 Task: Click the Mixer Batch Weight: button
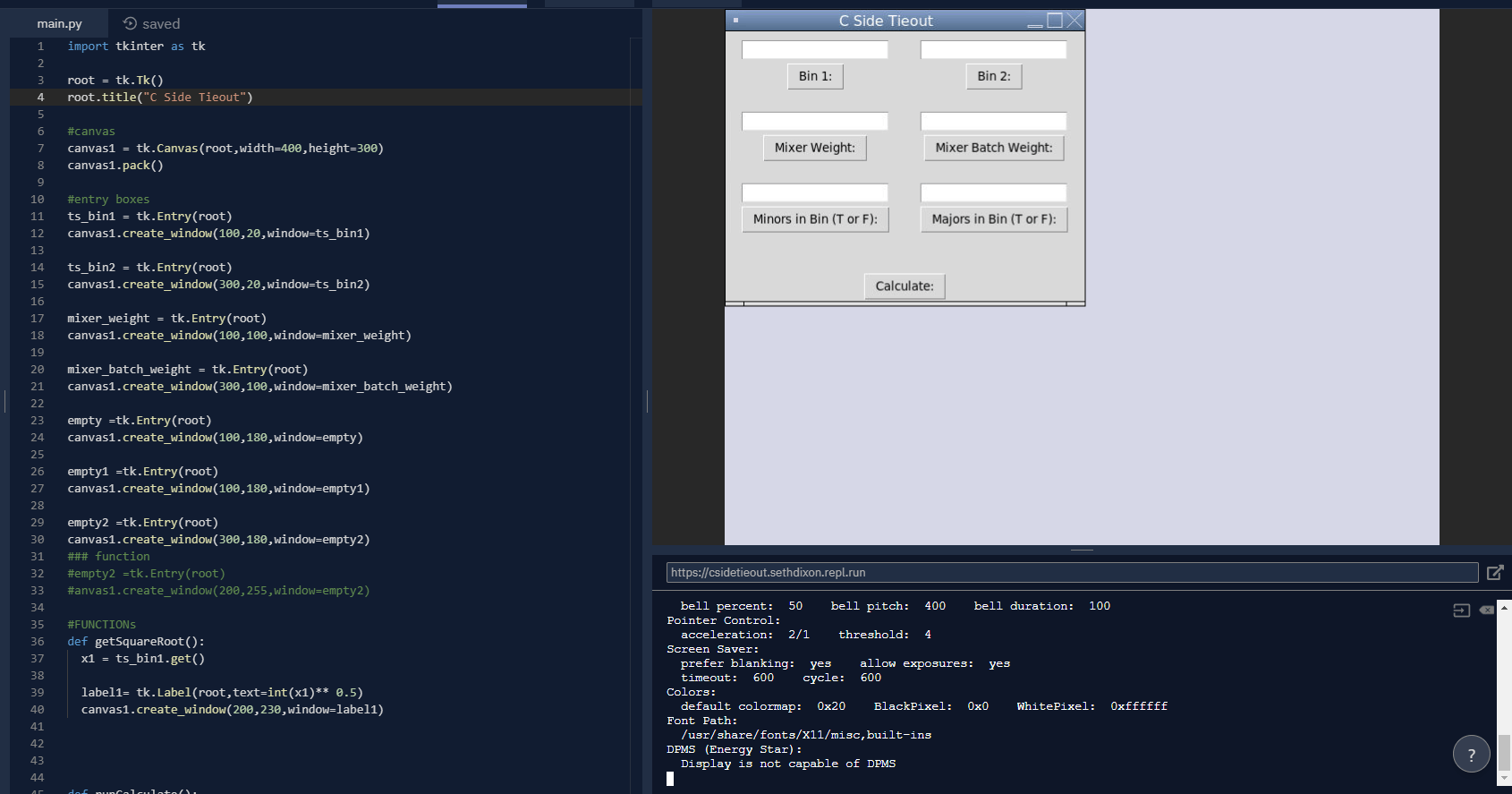click(994, 148)
